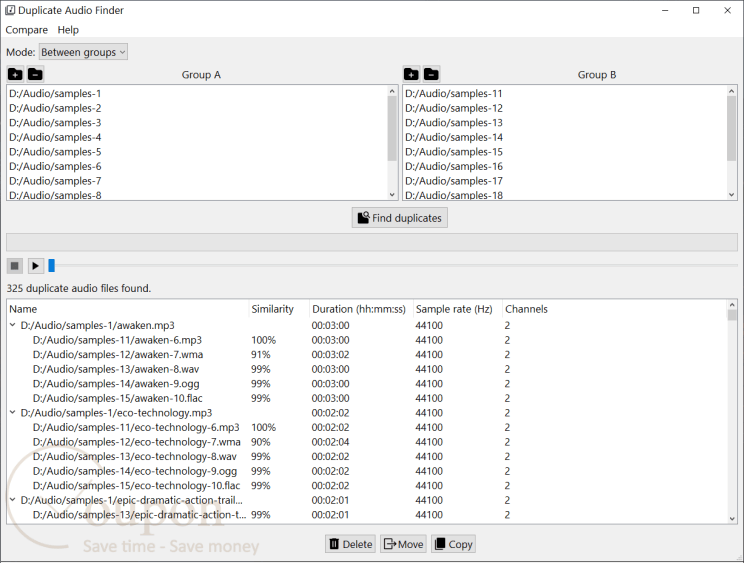Select awaken-7.wma result row
This screenshot has width=744, height=563.
click(367, 355)
